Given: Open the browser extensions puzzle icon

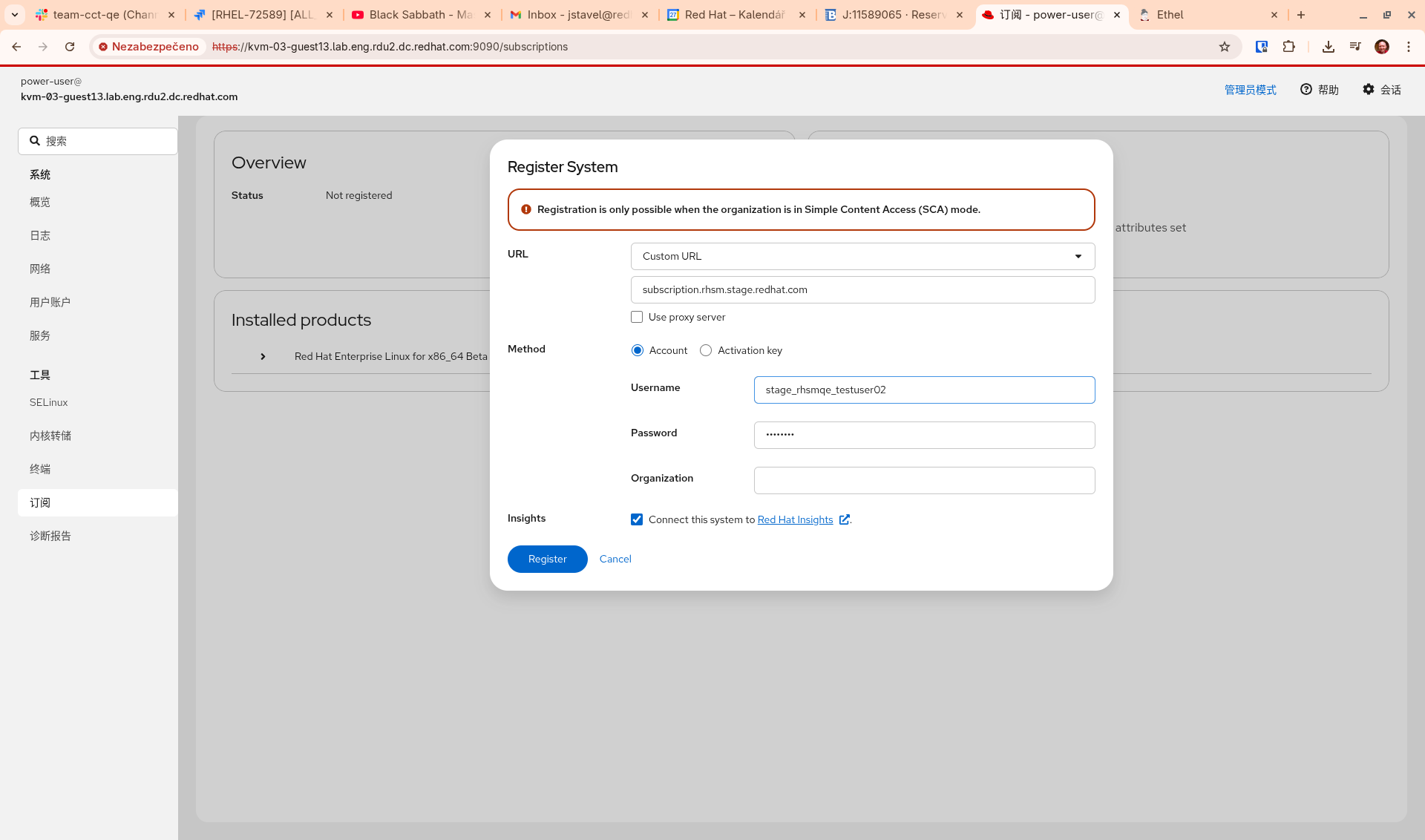Looking at the screenshot, I should (1289, 47).
